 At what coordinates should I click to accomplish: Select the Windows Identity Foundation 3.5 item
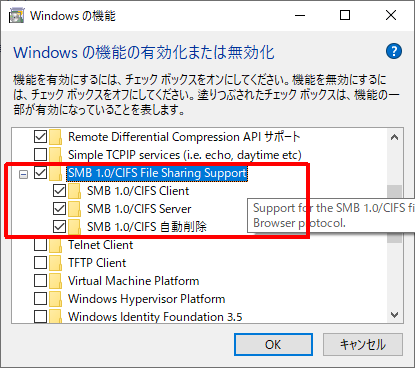point(155,317)
